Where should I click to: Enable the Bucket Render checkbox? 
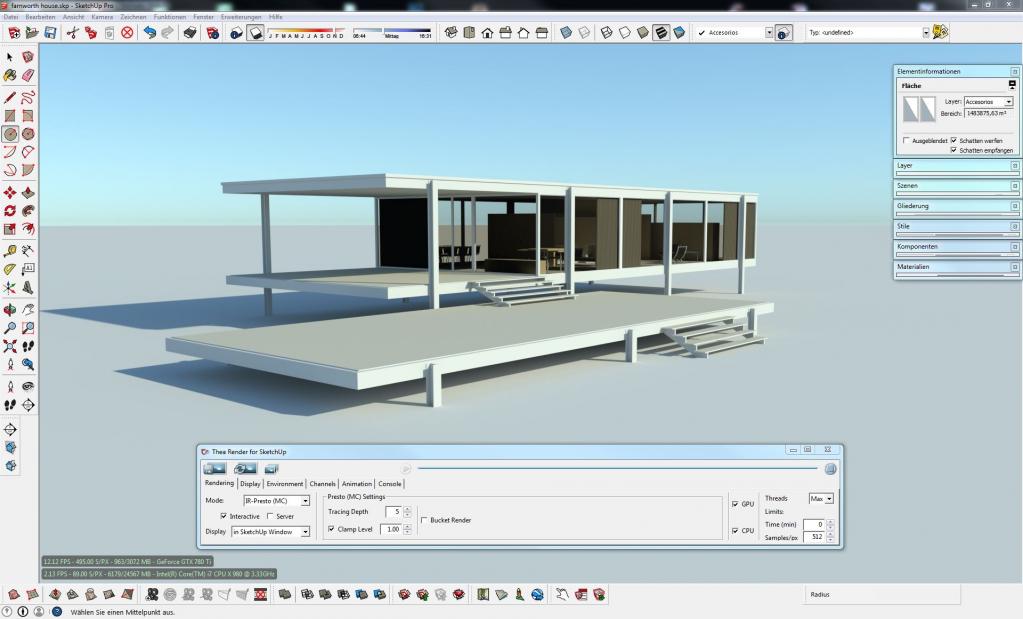coord(424,520)
